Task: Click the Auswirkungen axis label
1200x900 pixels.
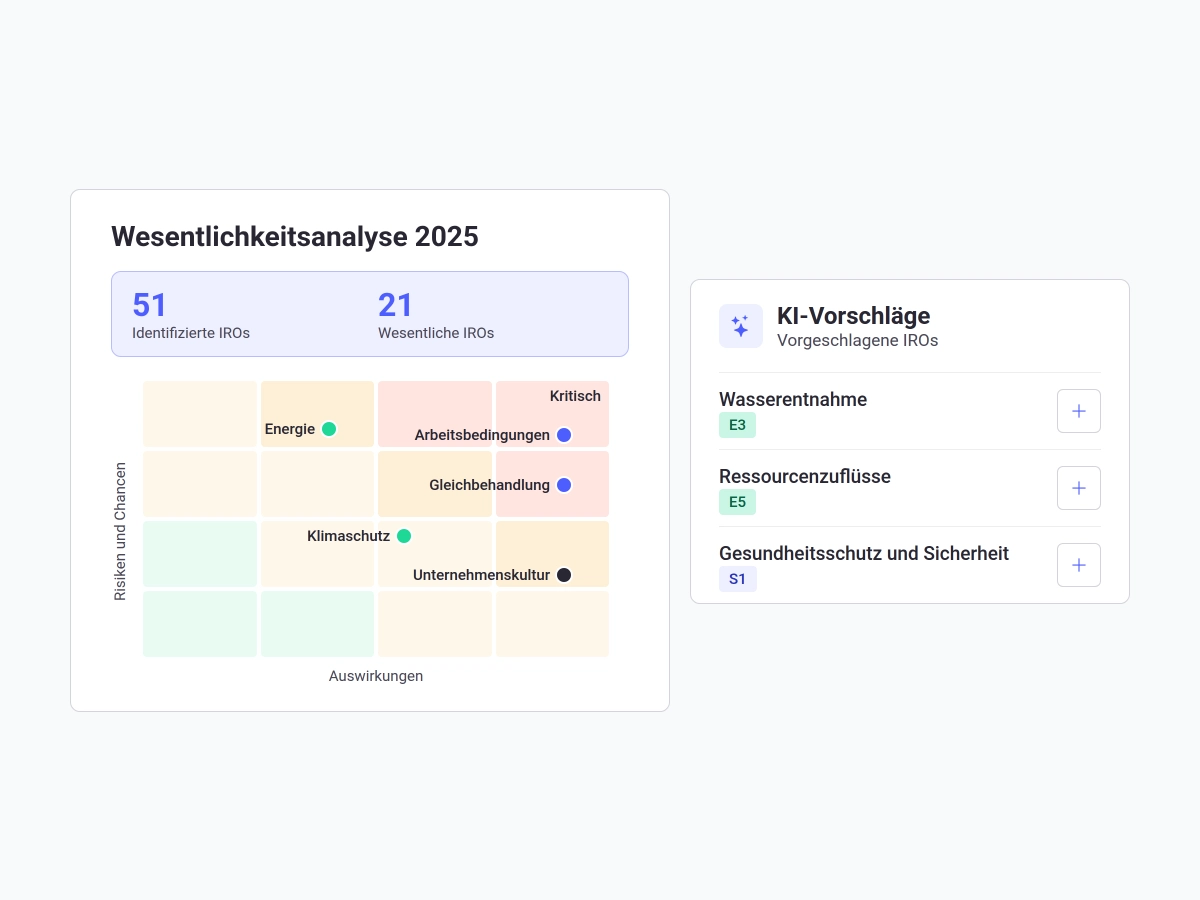Action: pyautogui.click(x=376, y=676)
